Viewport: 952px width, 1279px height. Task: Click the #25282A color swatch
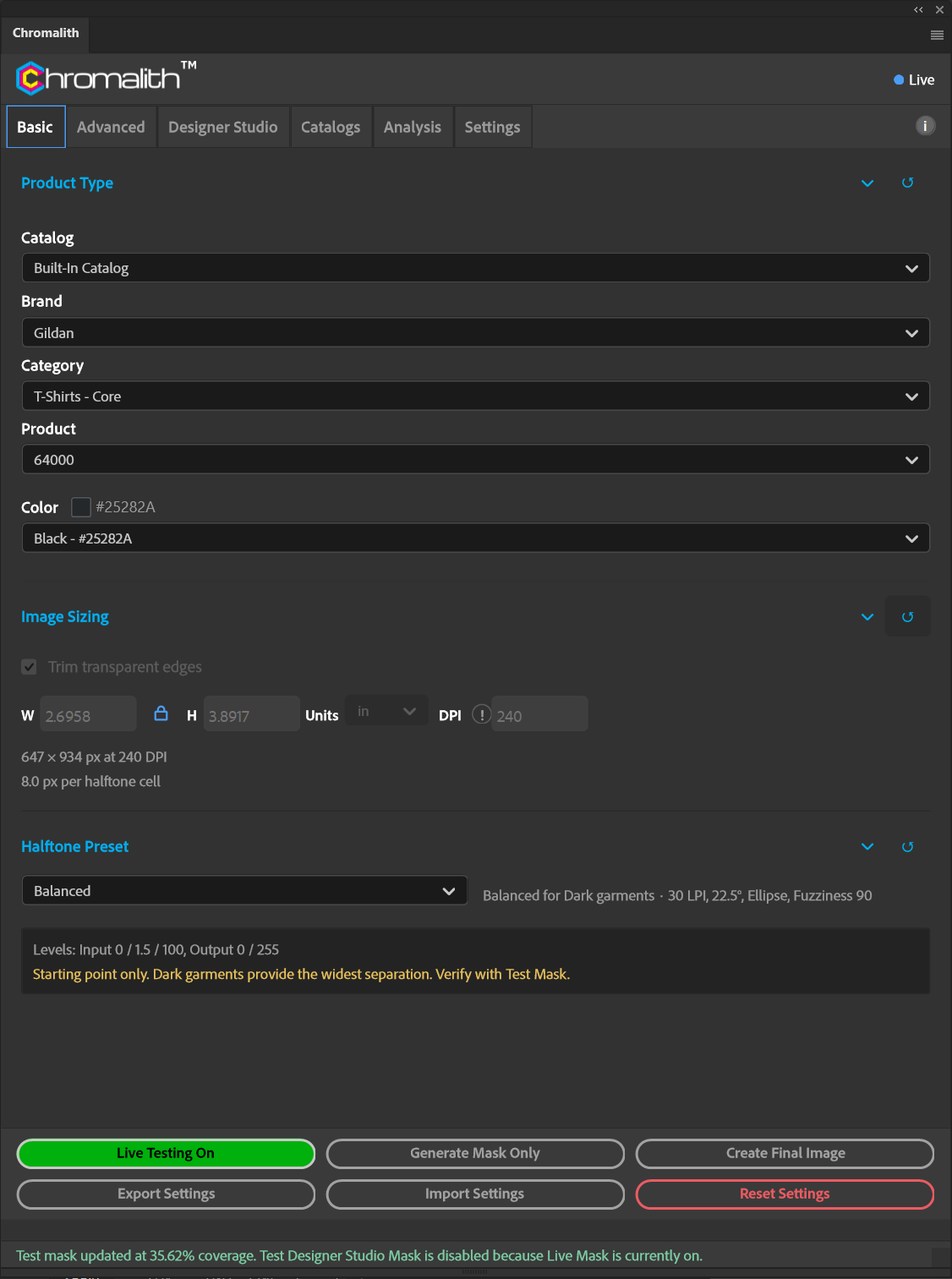(81, 506)
